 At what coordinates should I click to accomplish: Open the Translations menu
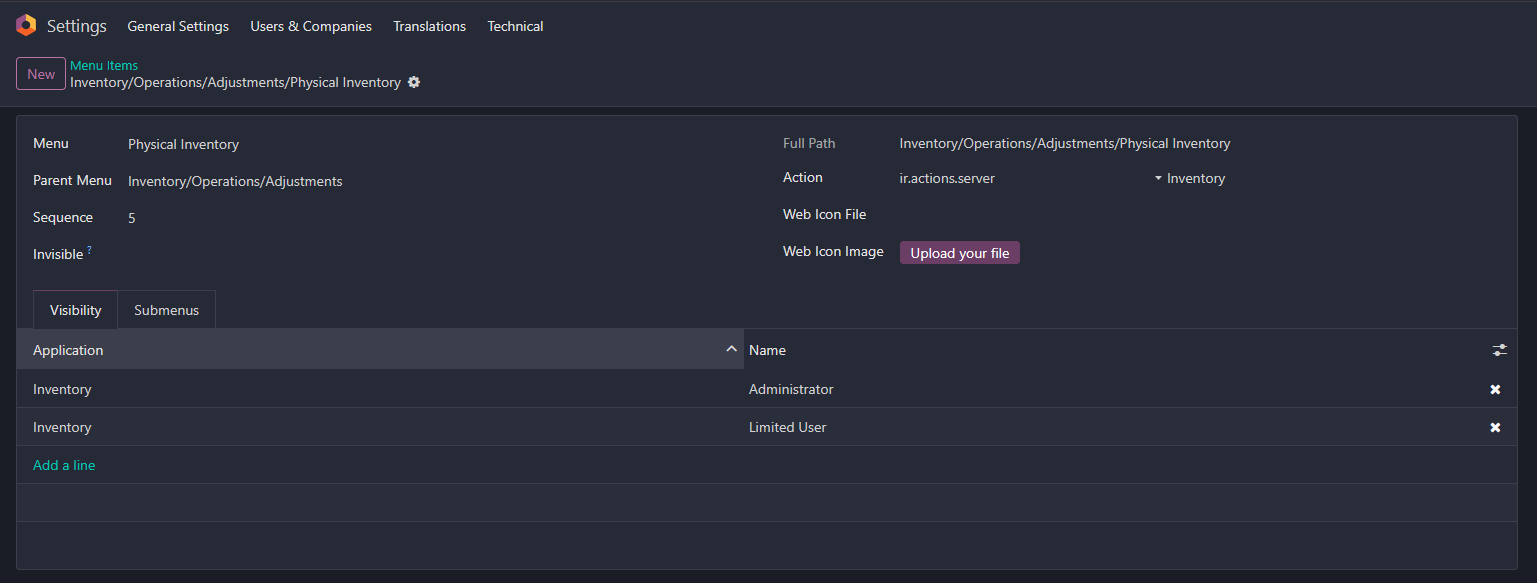tap(429, 26)
